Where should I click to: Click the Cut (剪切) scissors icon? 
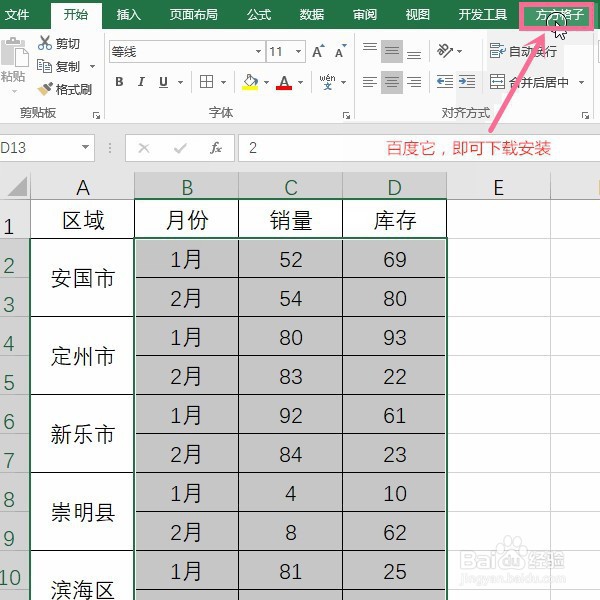pyautogui.click(x=45, y=43)
